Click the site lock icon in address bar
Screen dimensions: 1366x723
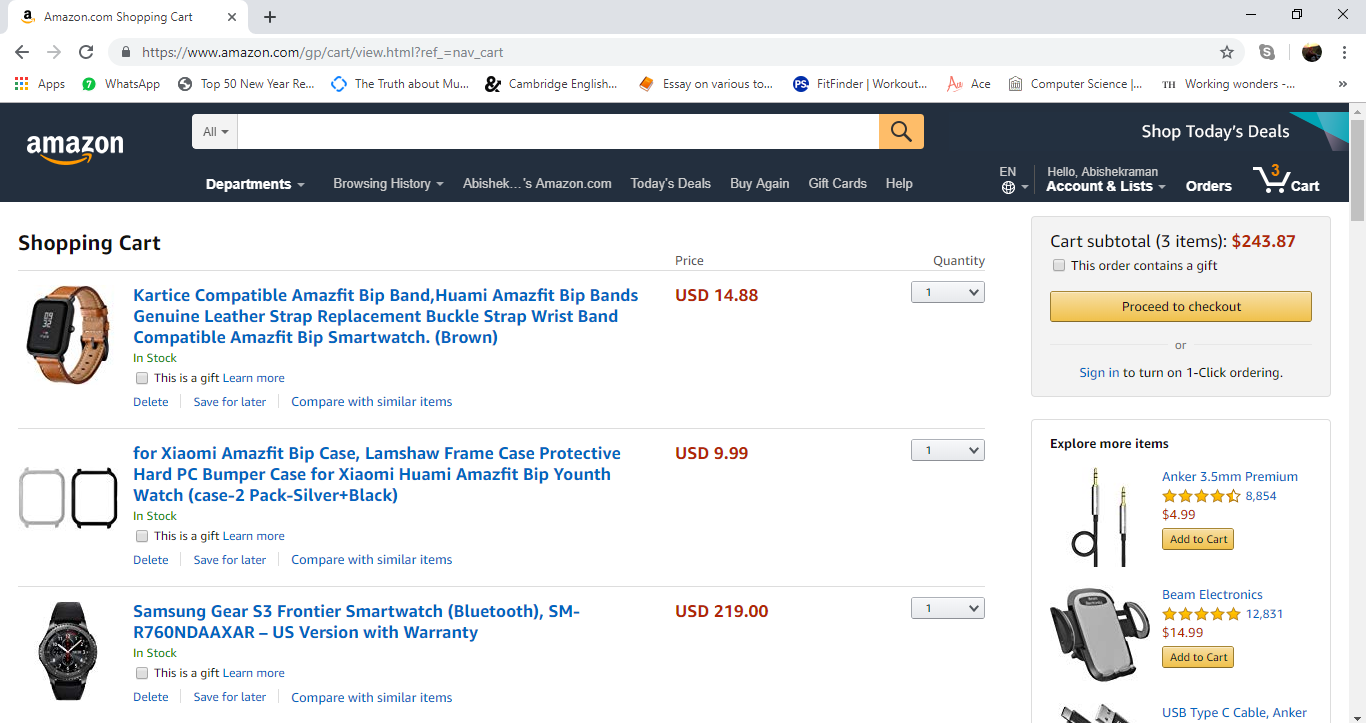click(126, 52)
